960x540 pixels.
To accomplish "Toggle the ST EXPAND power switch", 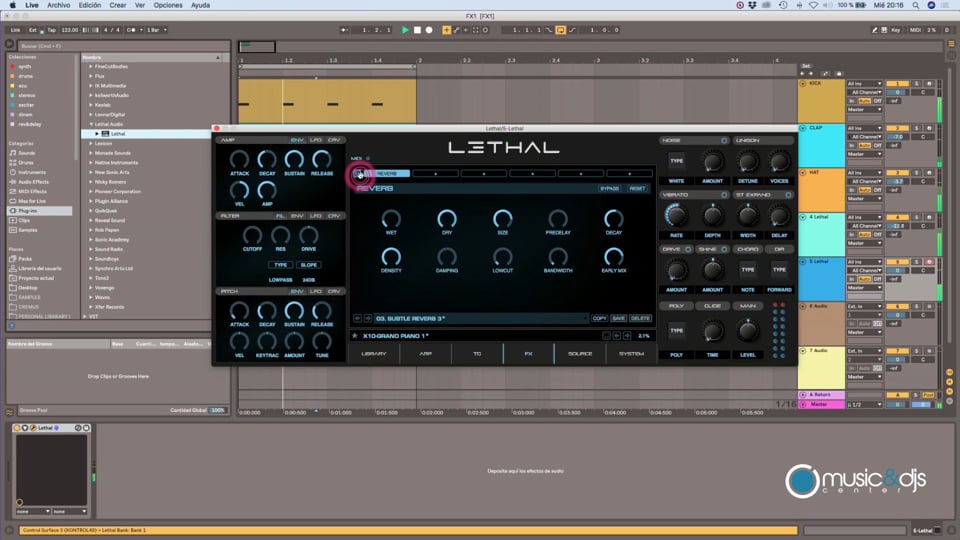I will 788,195.
